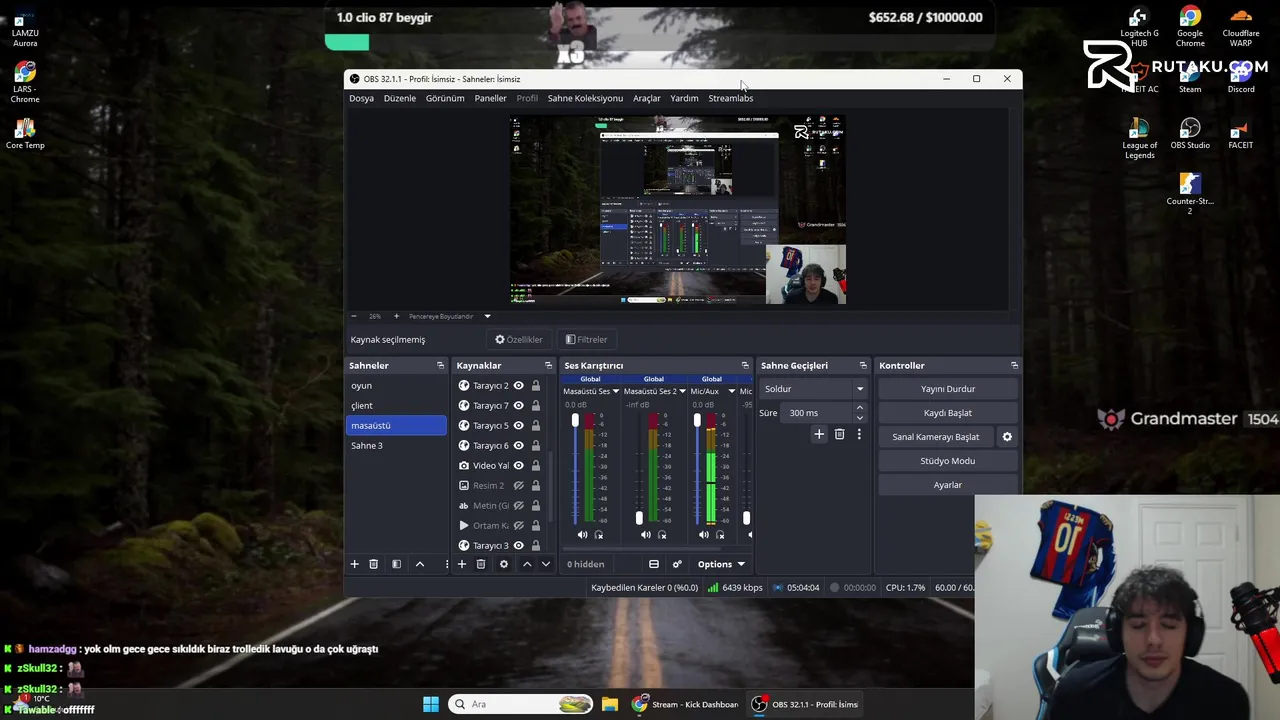
Task: Open the mixer Options dropdown
Action: (x=721, y=564)
